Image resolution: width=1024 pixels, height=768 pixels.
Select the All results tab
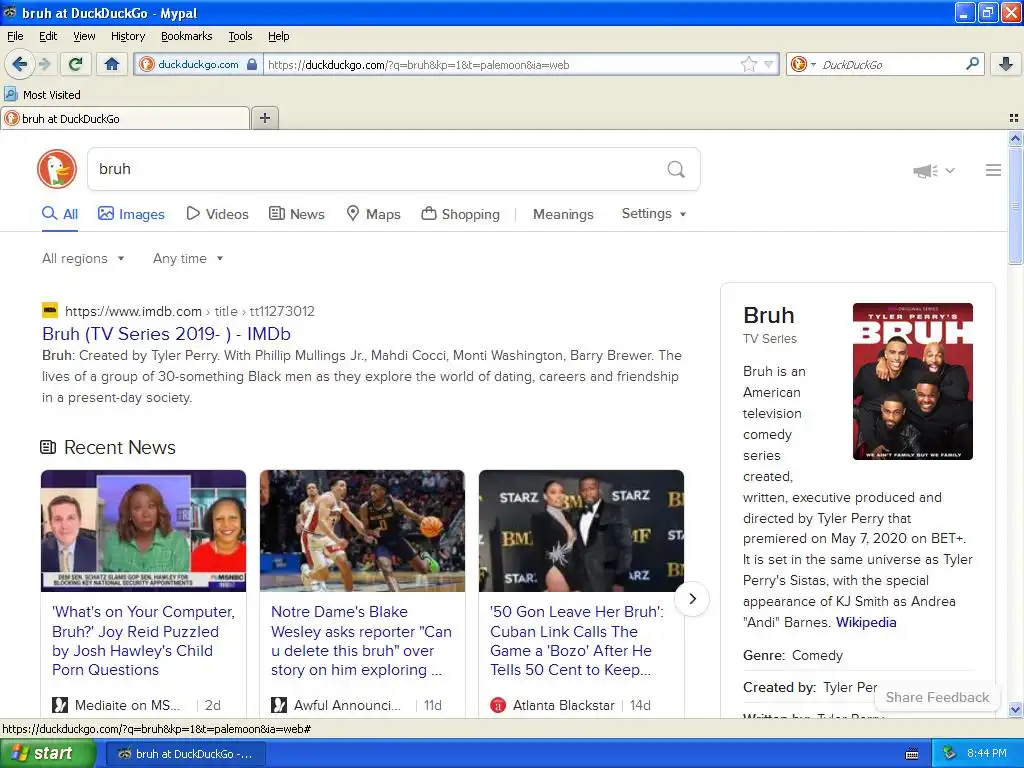pos(59,214)
